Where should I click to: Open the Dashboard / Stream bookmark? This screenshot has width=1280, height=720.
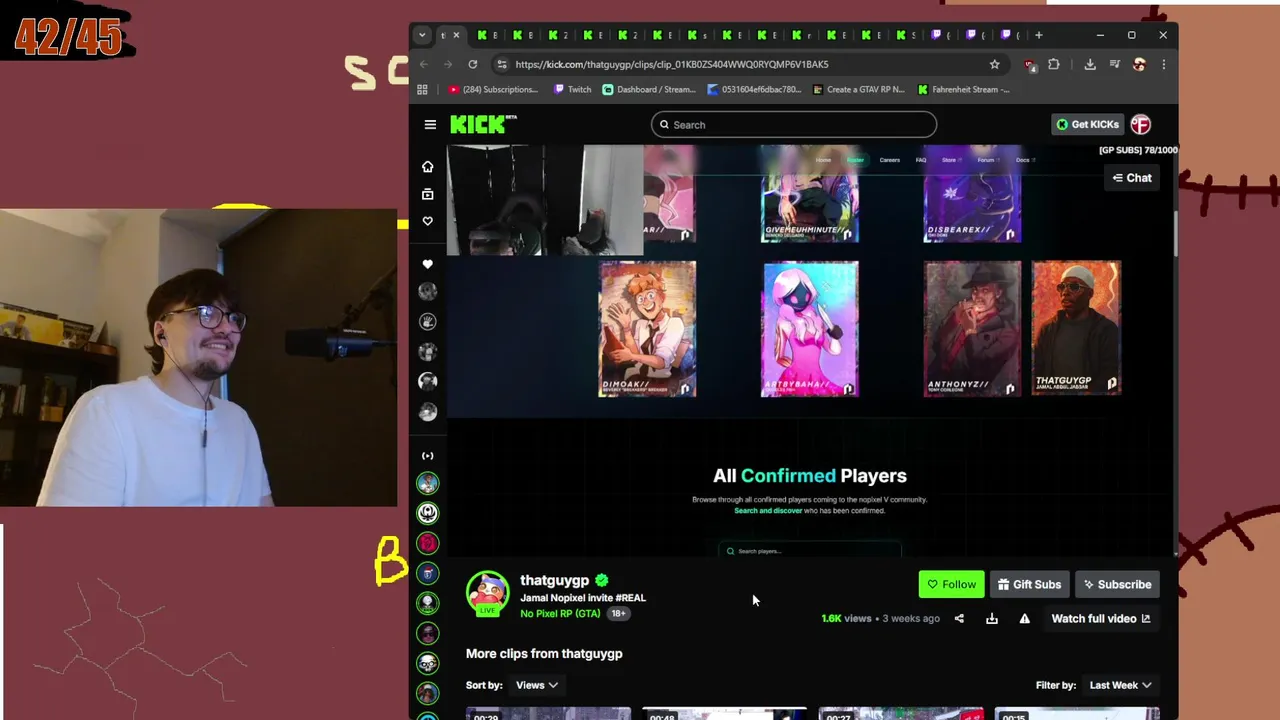coord(649,89)
